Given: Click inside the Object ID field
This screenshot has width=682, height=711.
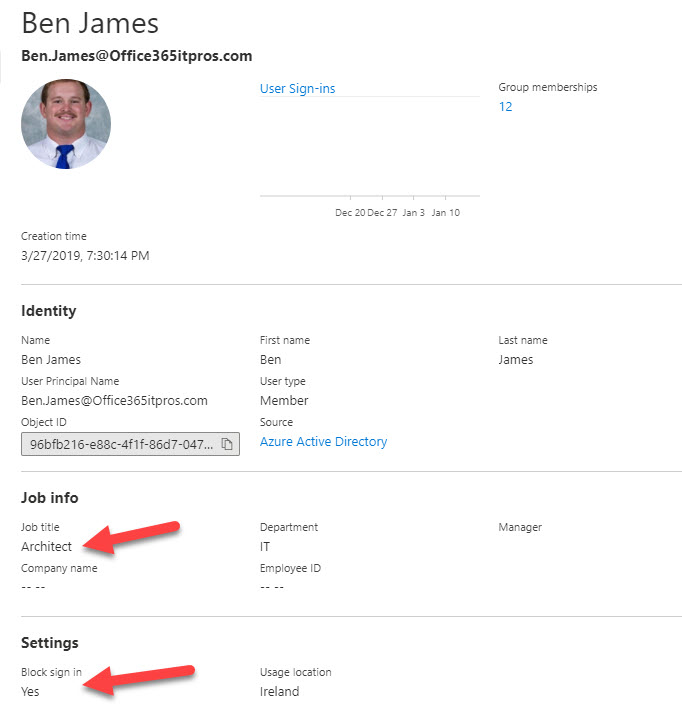Looking at the screenshot, I should [x=120, y=444].
